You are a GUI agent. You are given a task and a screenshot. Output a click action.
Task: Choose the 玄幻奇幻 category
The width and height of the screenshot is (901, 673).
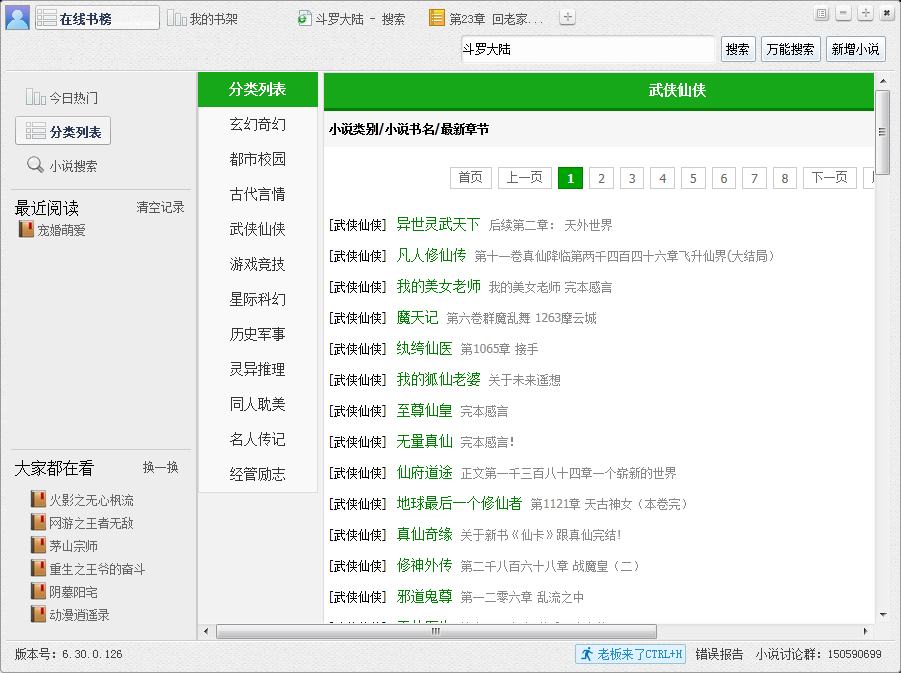pos(258,124)
